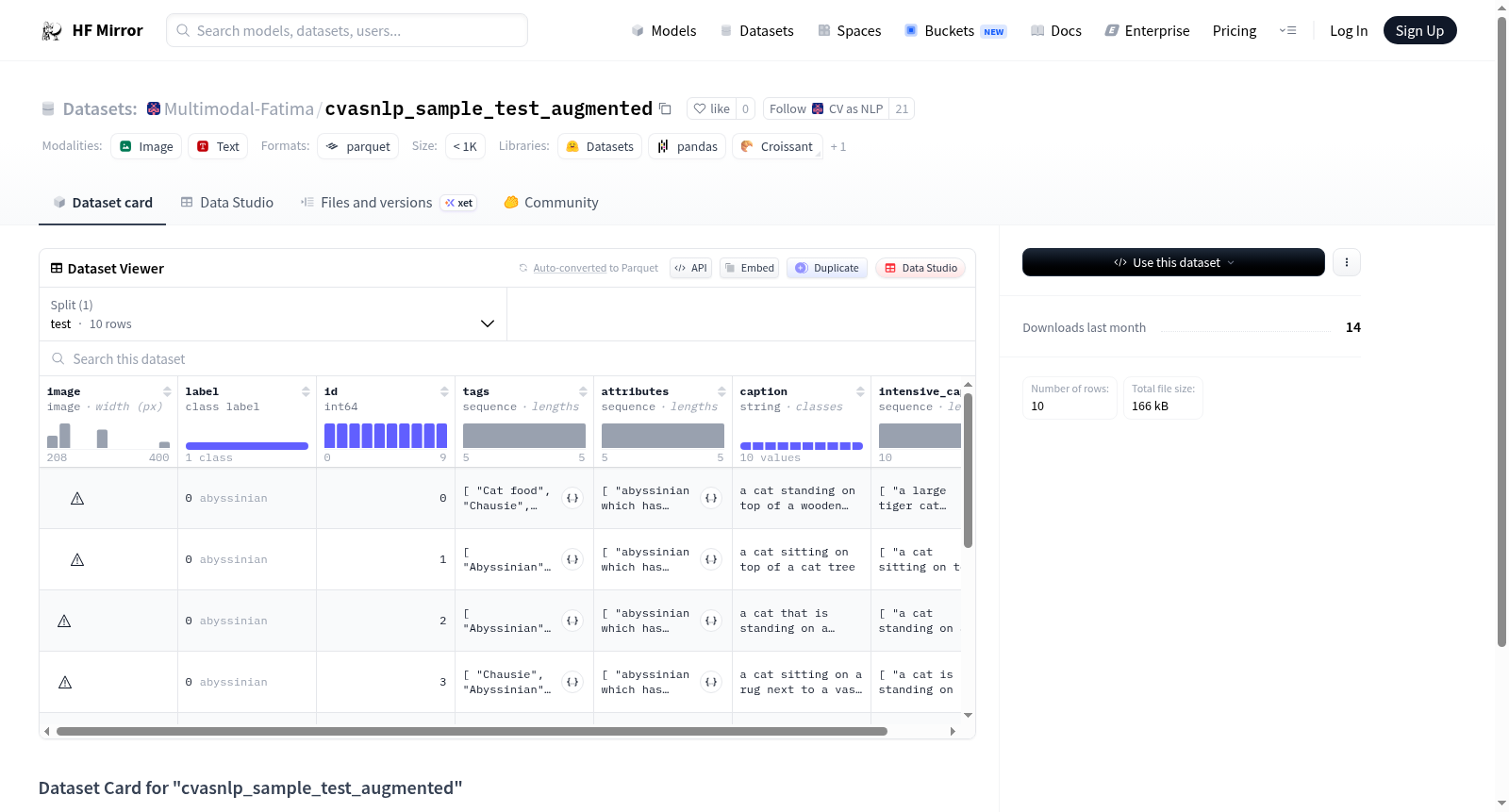
Task: Open the extra navigation menu icon
Action: point(1287,30)
